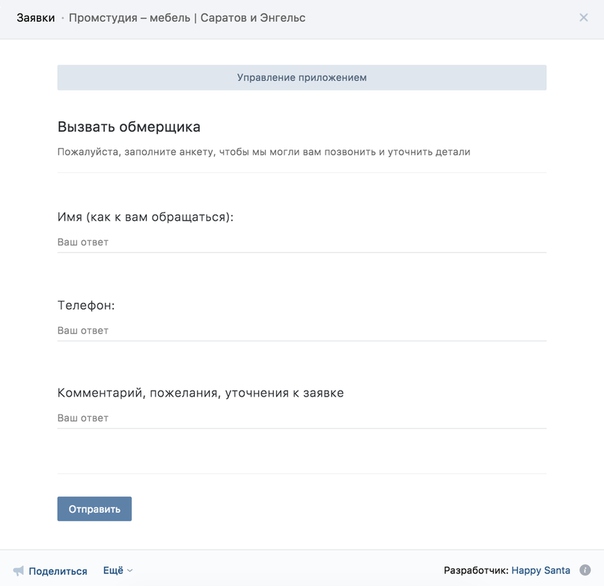Close the Заявки dialog with the X icon
604x586 pixels.
click(x=584, y=17)
